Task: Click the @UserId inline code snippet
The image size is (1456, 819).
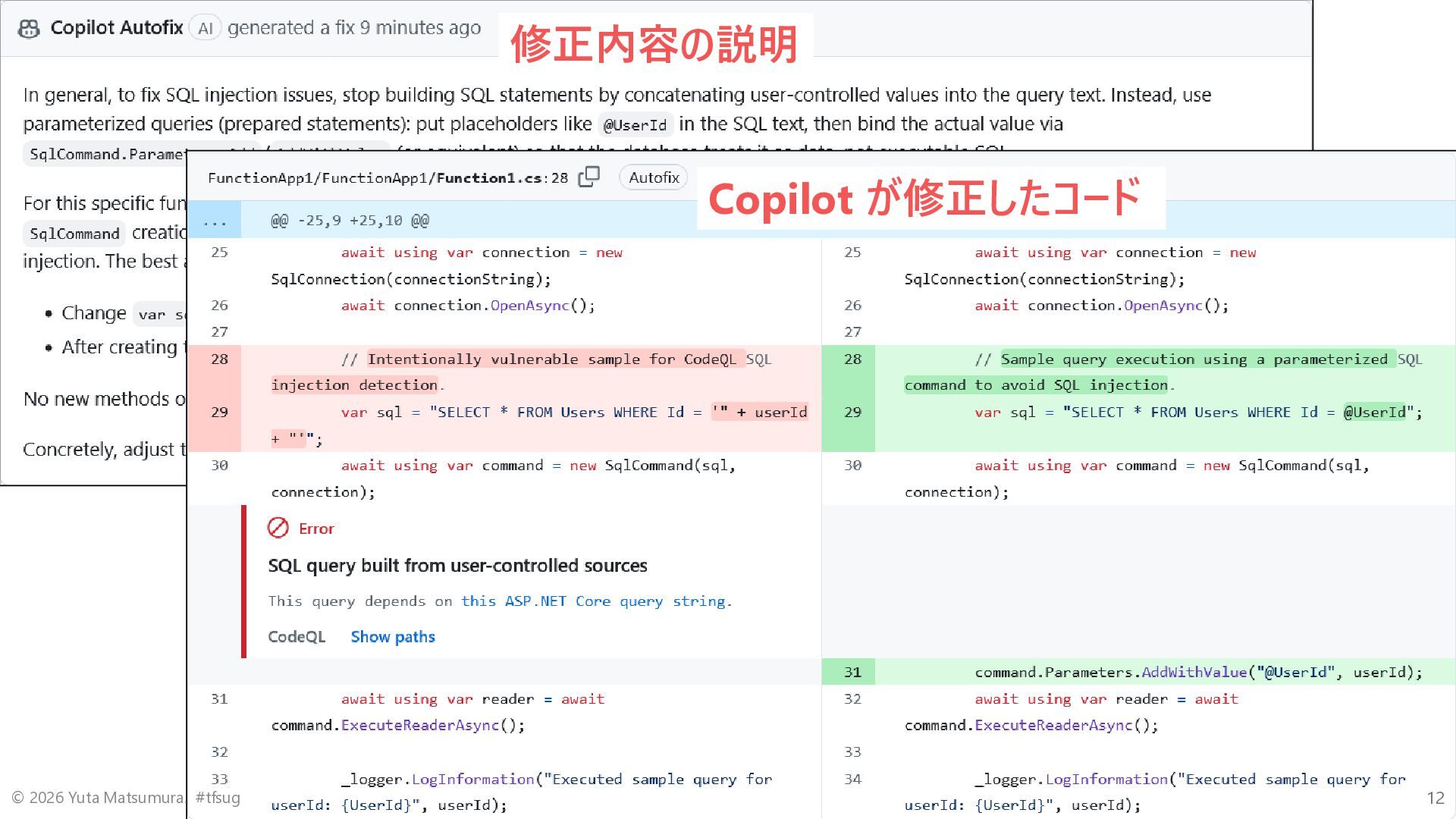Action: click(635, 125)
